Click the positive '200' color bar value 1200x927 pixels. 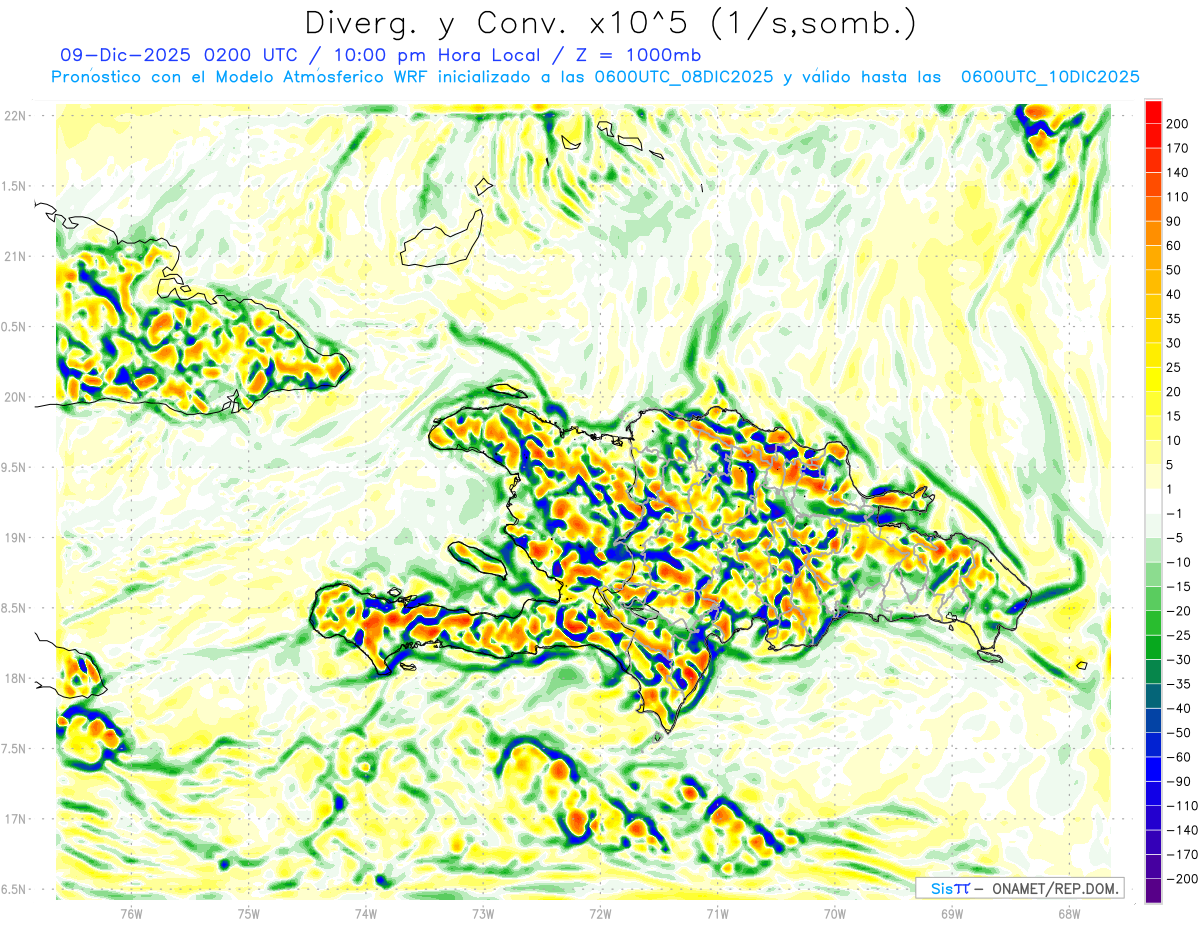[1178, 124]
